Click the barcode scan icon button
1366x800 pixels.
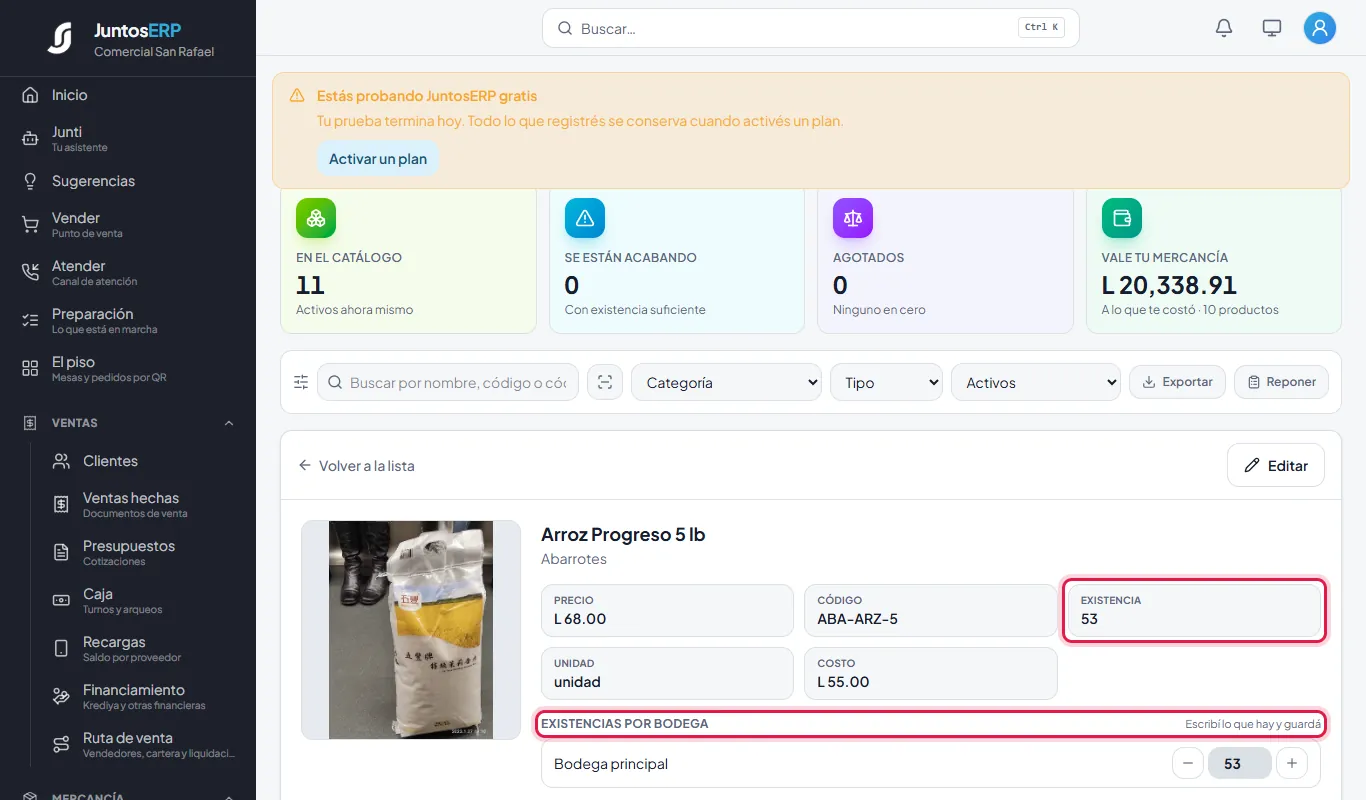click(x=605, y=382)
